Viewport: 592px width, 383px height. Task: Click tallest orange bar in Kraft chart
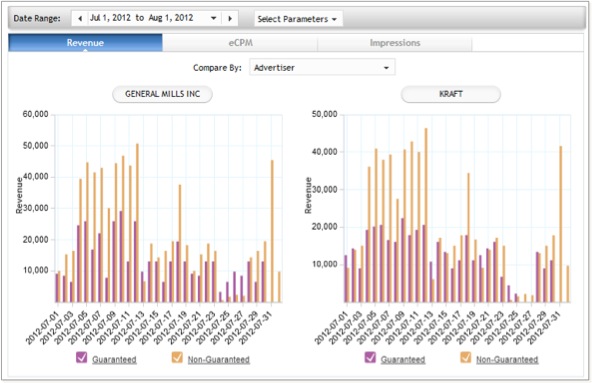pos(426,215)
